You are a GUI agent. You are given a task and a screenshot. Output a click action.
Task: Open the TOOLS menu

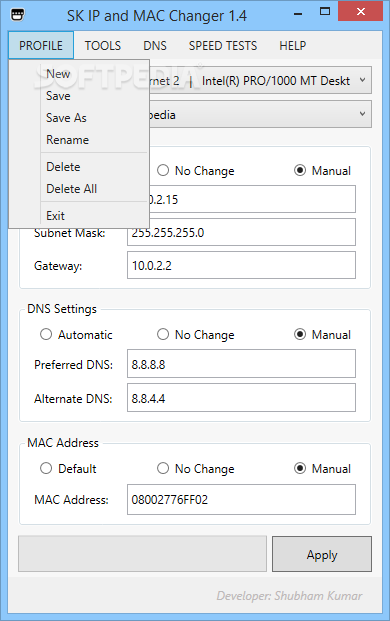(x=103, y=46)
